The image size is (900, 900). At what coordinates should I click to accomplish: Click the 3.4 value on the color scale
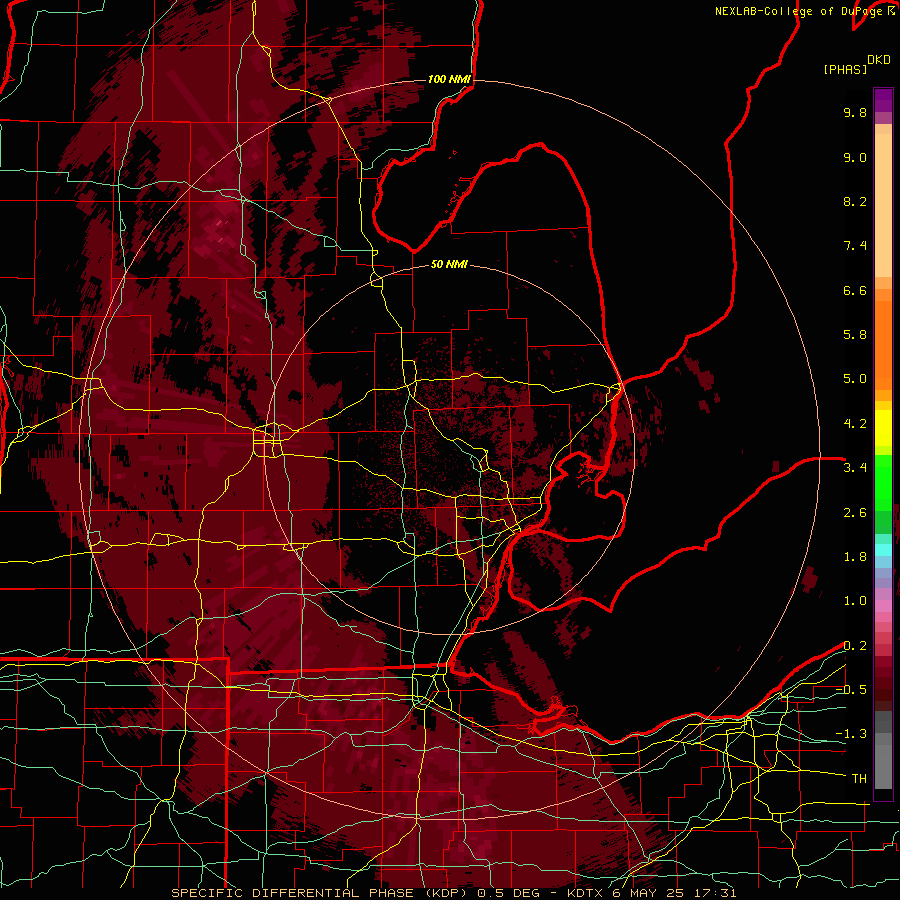855,468
